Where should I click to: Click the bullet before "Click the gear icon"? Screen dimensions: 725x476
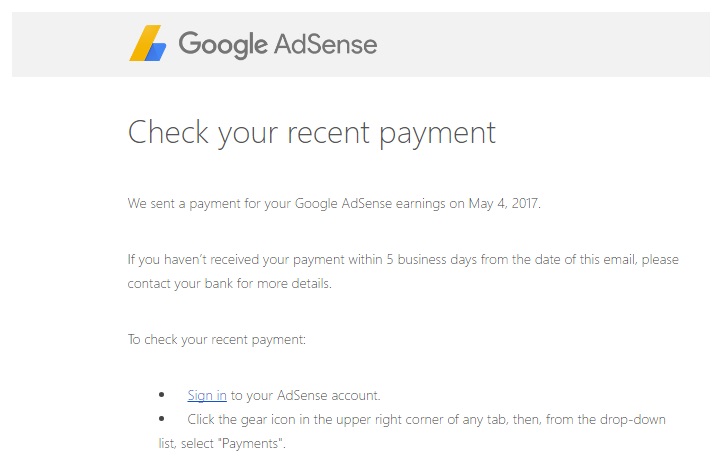162,419
